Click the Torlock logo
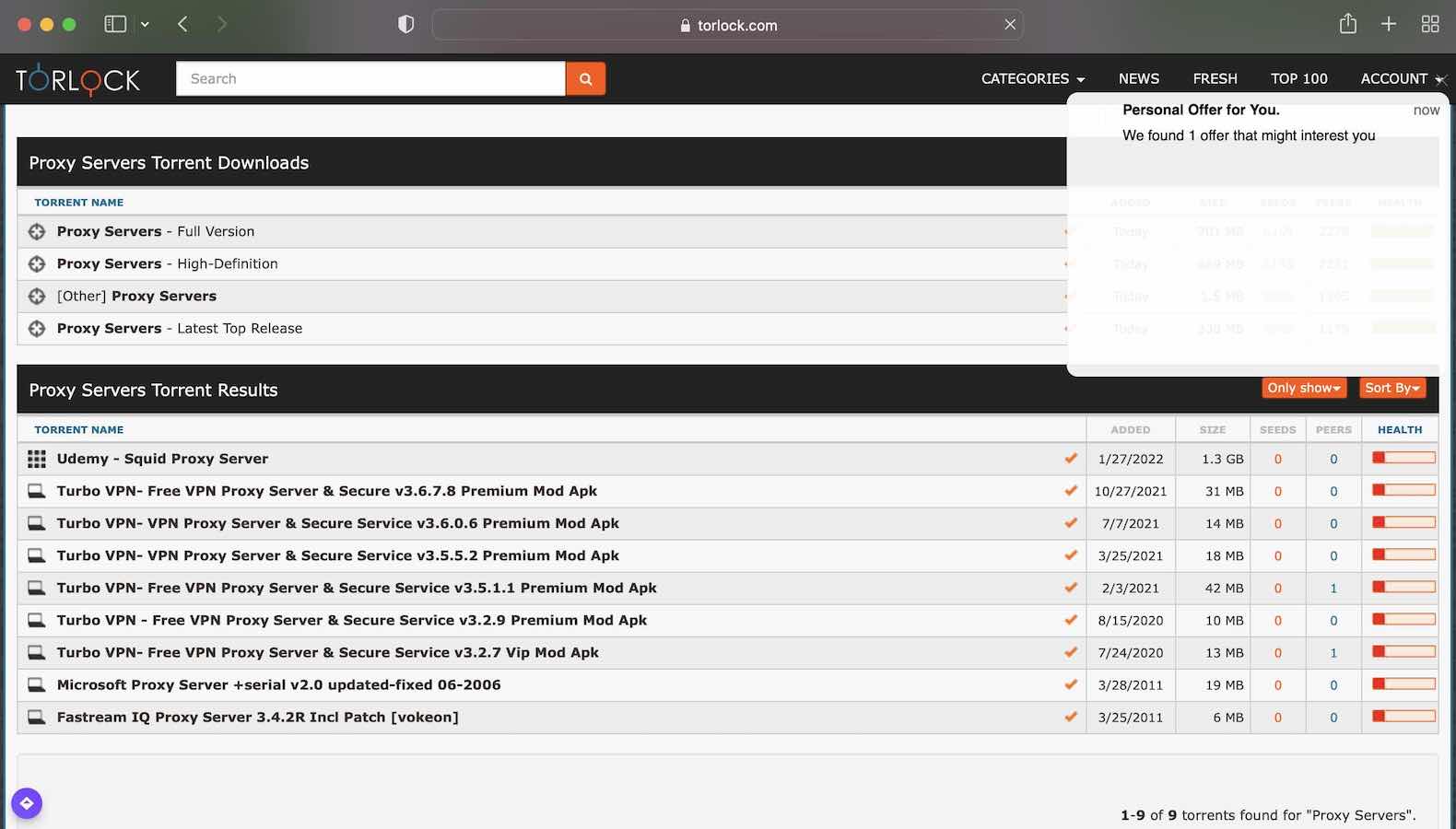Viewport: 1456px width, 829px height. (x=78, y=80)
